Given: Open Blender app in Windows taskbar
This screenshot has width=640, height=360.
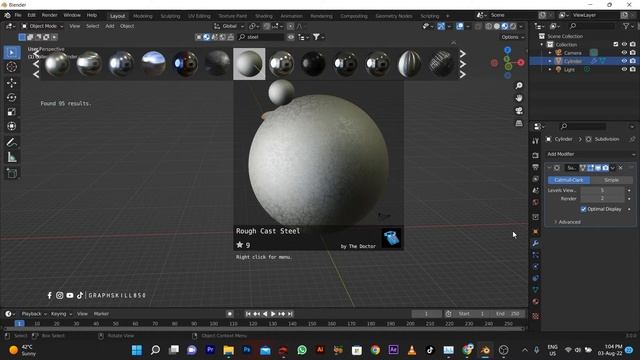Looking at the screenshot, I should coord(485,350).
